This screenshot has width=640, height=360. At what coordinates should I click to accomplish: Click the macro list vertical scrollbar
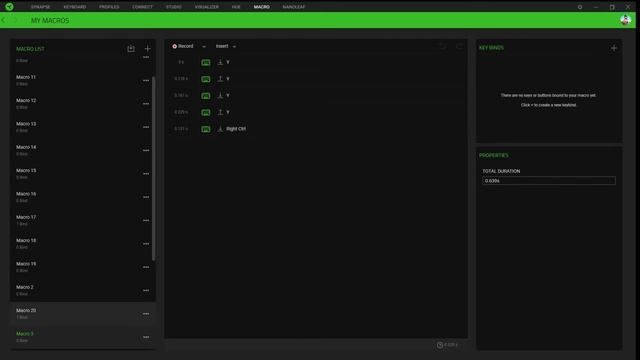(x=153, y=168)
